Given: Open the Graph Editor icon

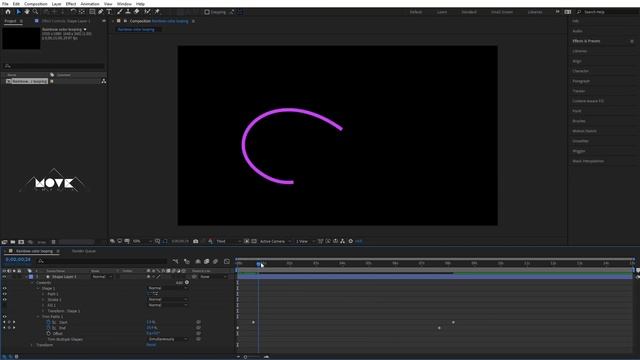Looking at the screenshot, I should pos(227,261).
